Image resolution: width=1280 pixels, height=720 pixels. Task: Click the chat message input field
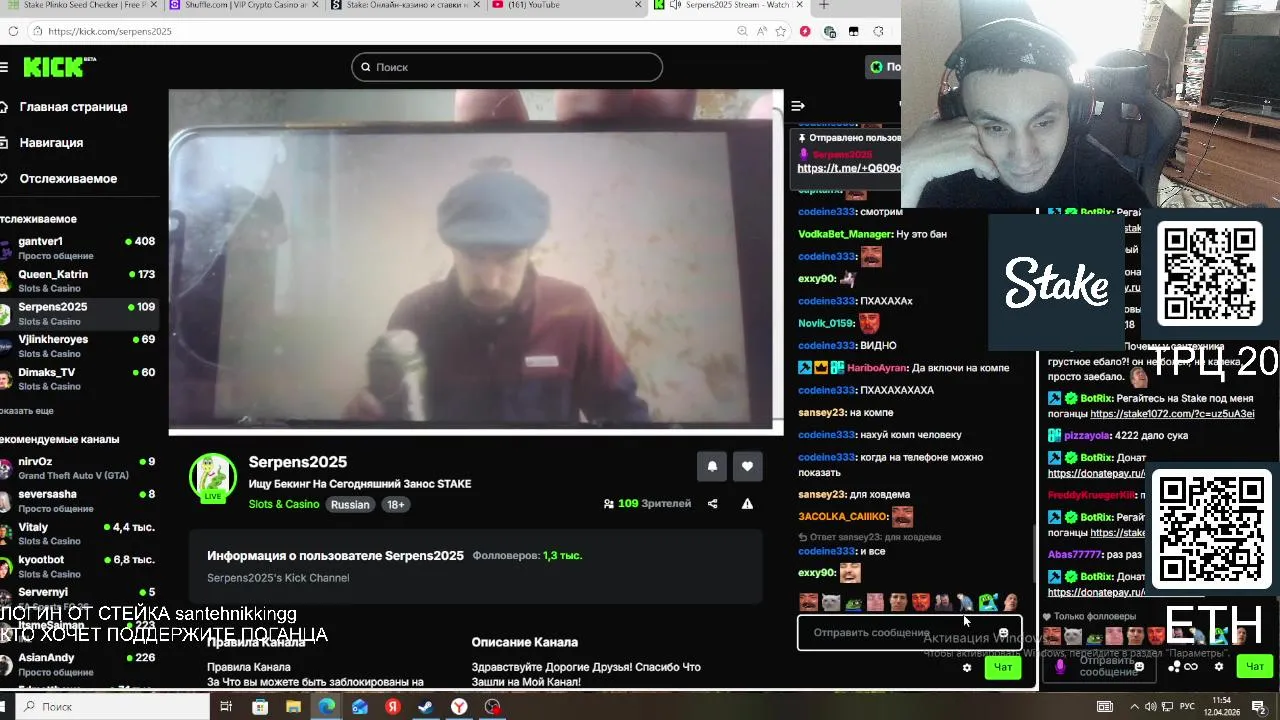click(x=909, y=633)
